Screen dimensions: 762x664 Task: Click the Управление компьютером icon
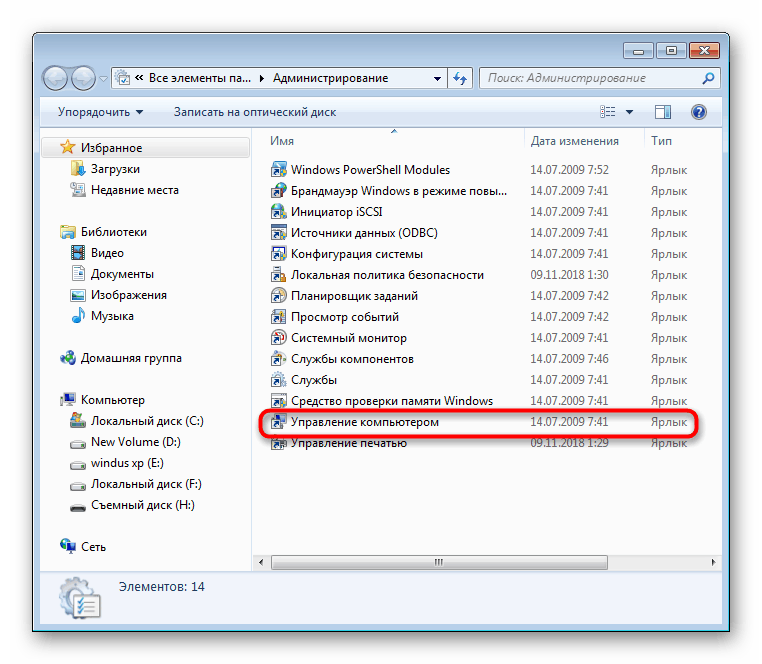tap(278, 422)
